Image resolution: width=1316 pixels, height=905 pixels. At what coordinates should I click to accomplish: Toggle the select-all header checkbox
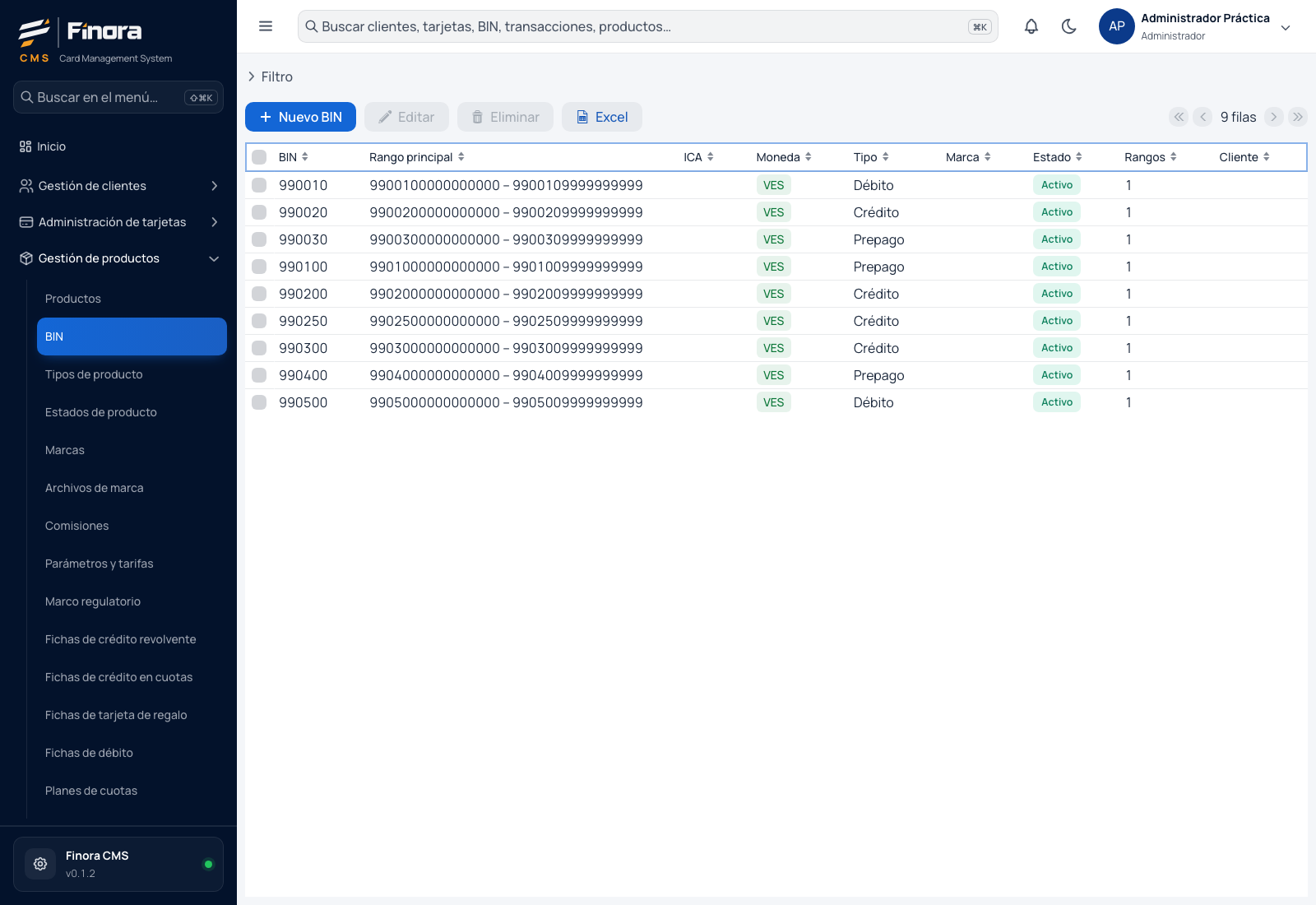tap(259, 157)
